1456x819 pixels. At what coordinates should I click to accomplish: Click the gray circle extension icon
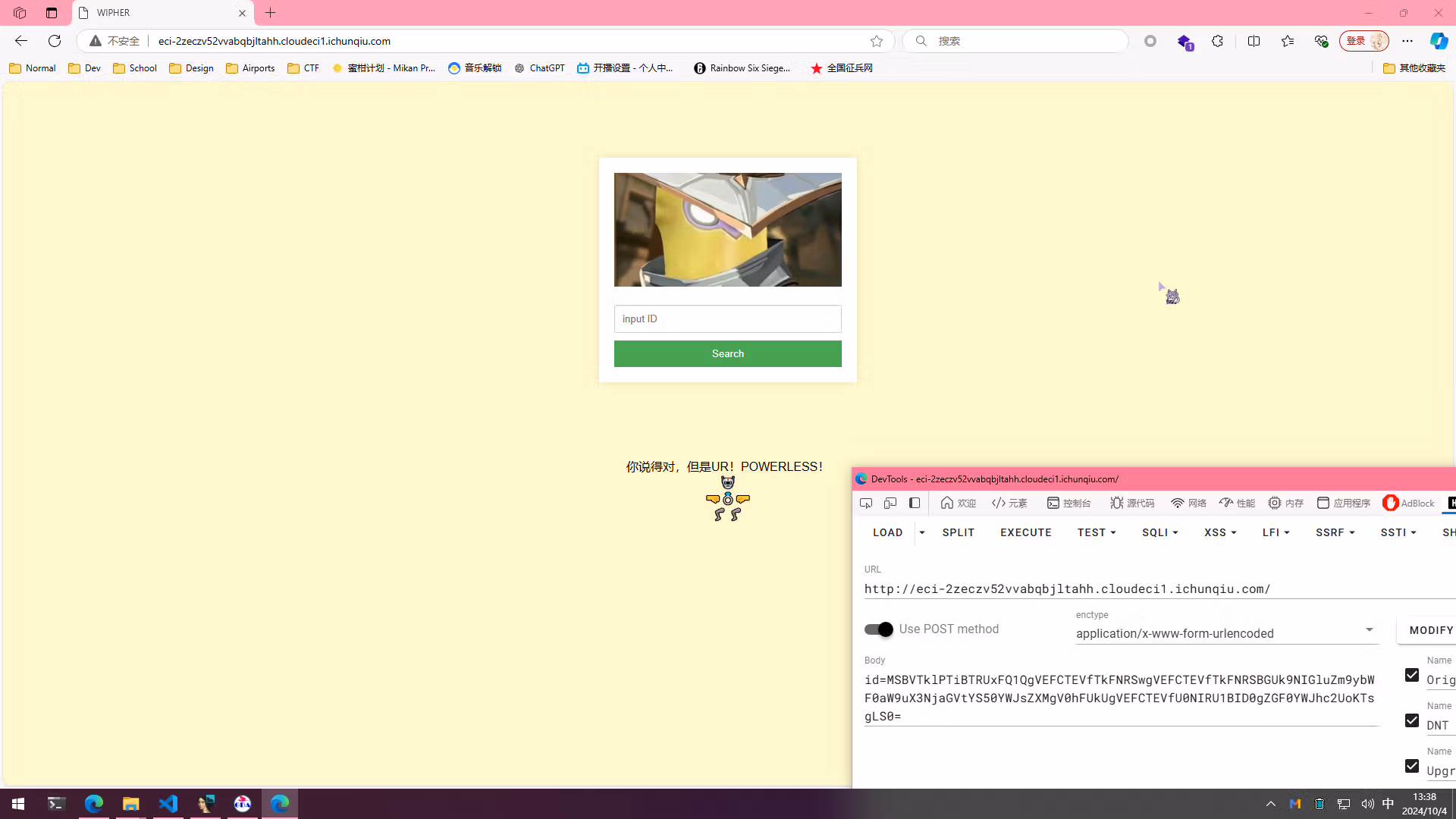tap(1150, 41)
